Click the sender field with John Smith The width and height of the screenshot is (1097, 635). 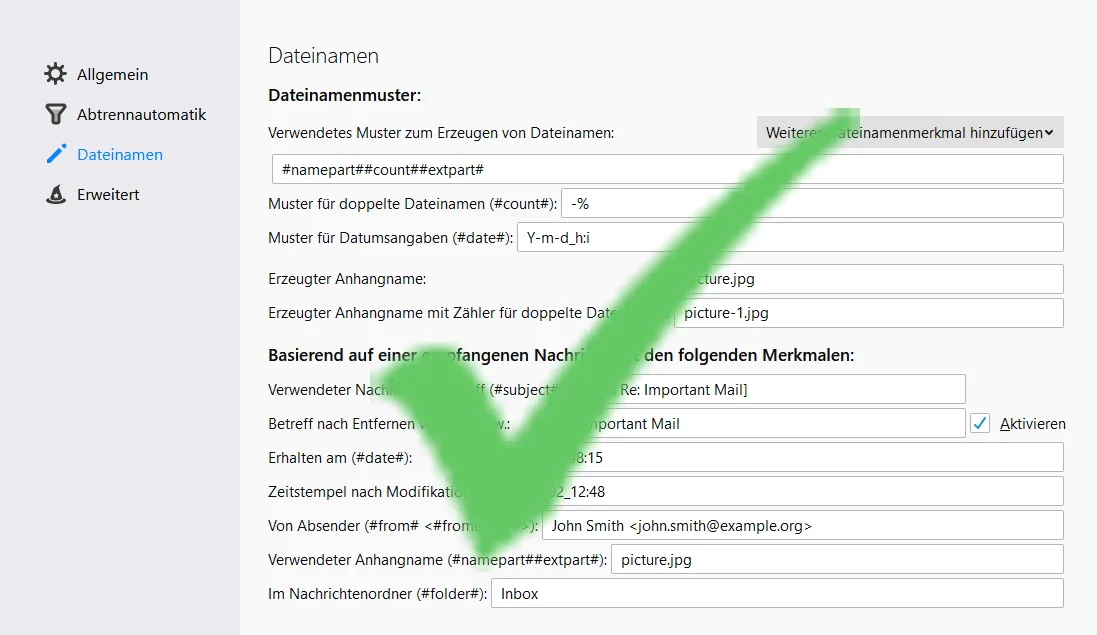tap(802, 525)
